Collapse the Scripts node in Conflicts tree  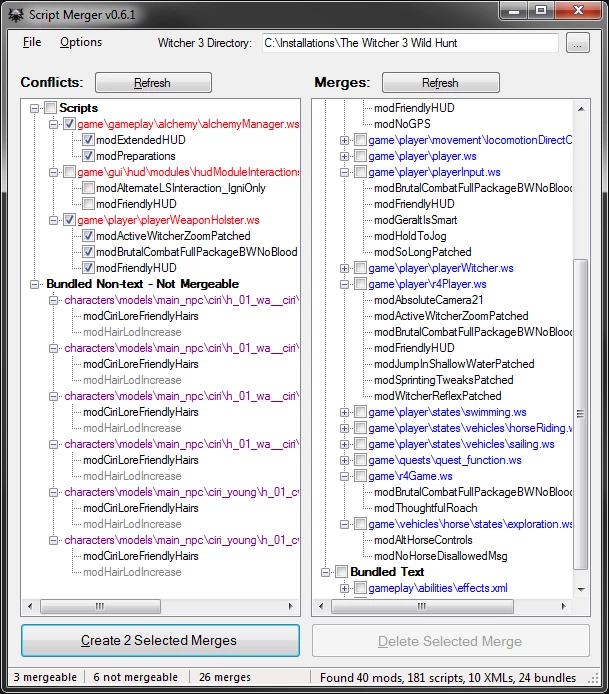pos(35,108)
